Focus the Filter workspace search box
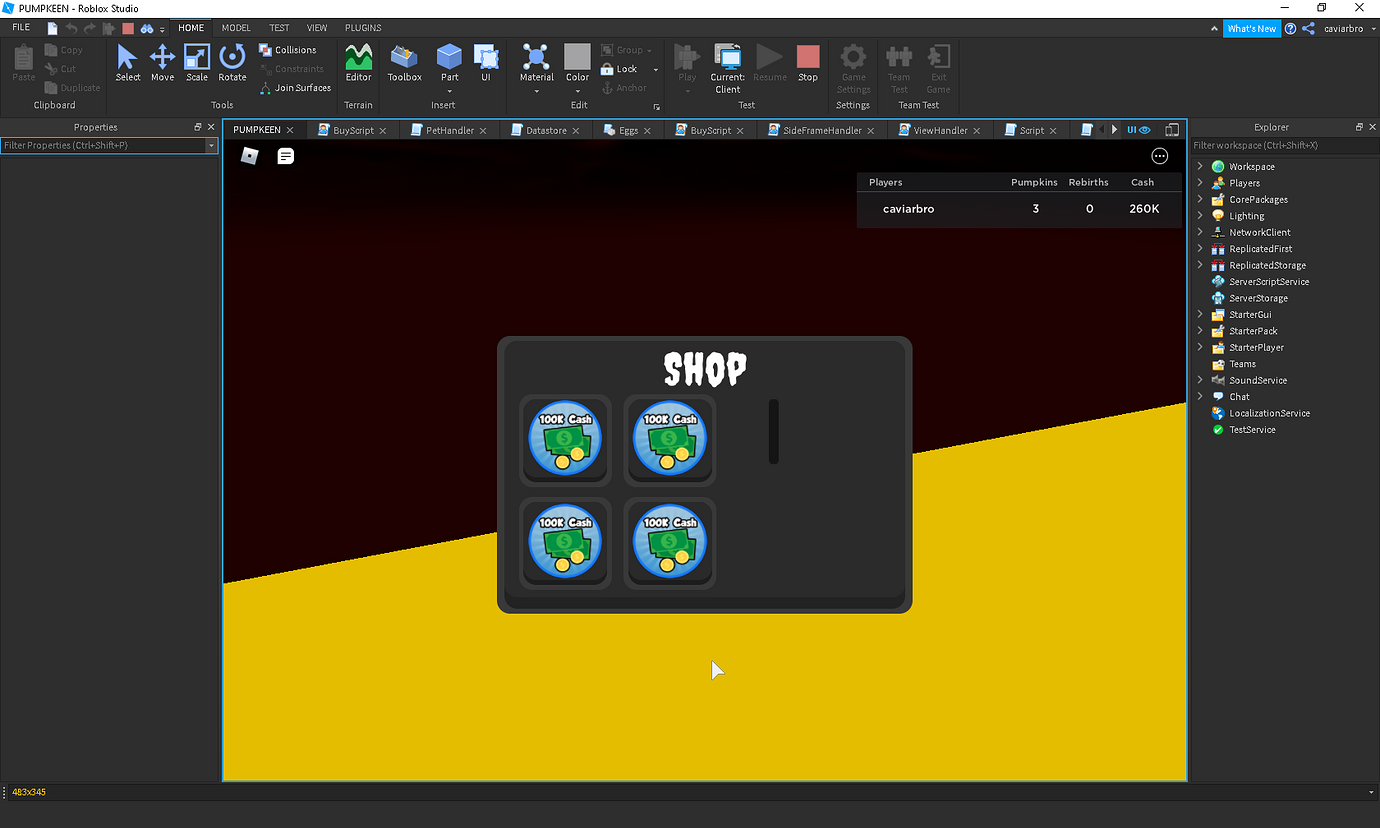This screenshot has height=828, width=1380. click(x=1284, y=146)
